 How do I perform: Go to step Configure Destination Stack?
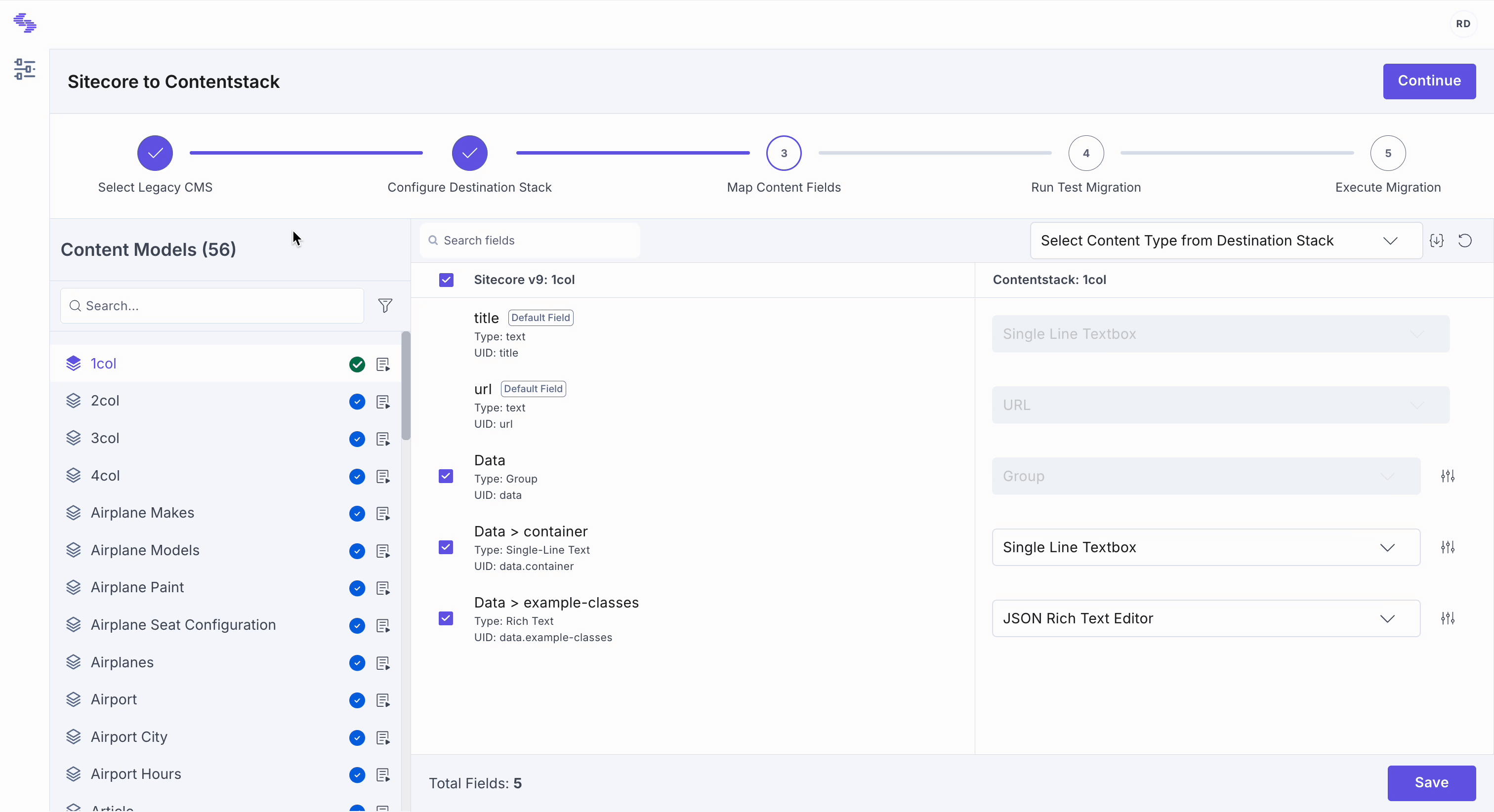pos(469,153)
